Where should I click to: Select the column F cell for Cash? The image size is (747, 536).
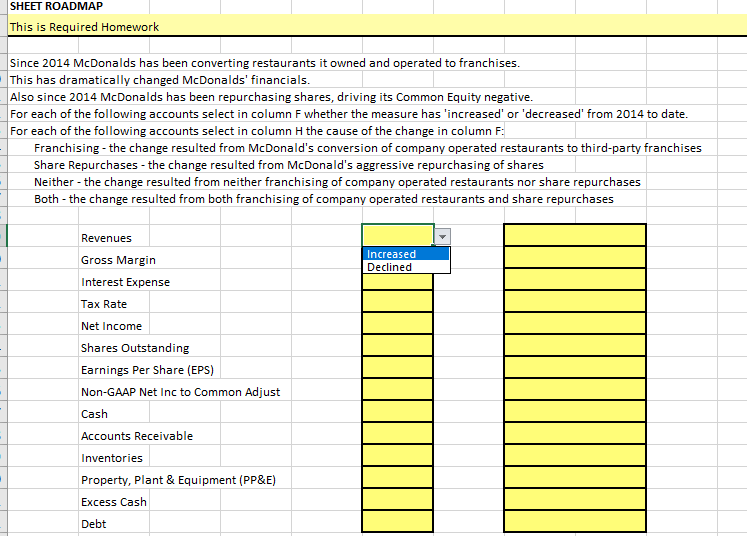pyautogui.click(x=398, y=411)
